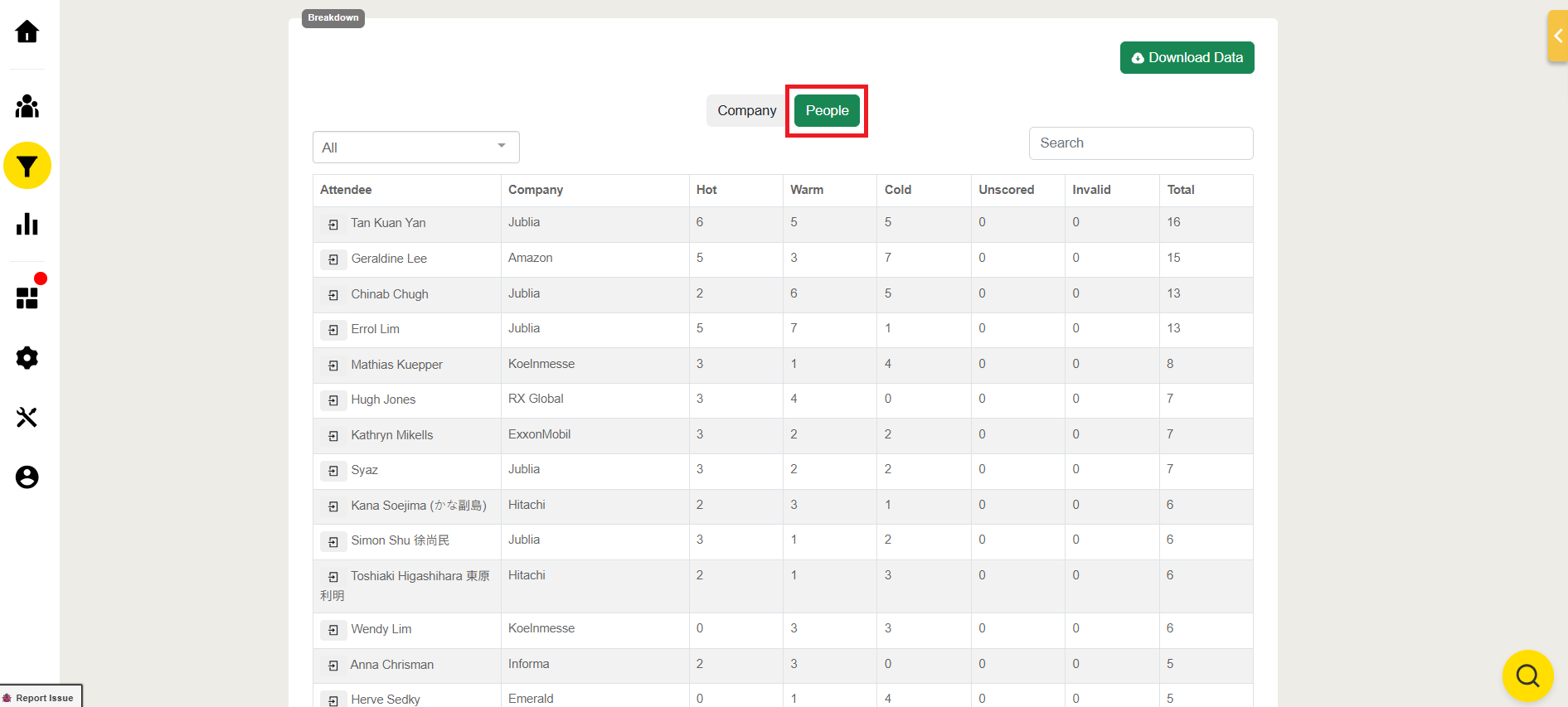Sort by the Total column header
The height and width of the screenshot is (707, 1568).
1181,190
